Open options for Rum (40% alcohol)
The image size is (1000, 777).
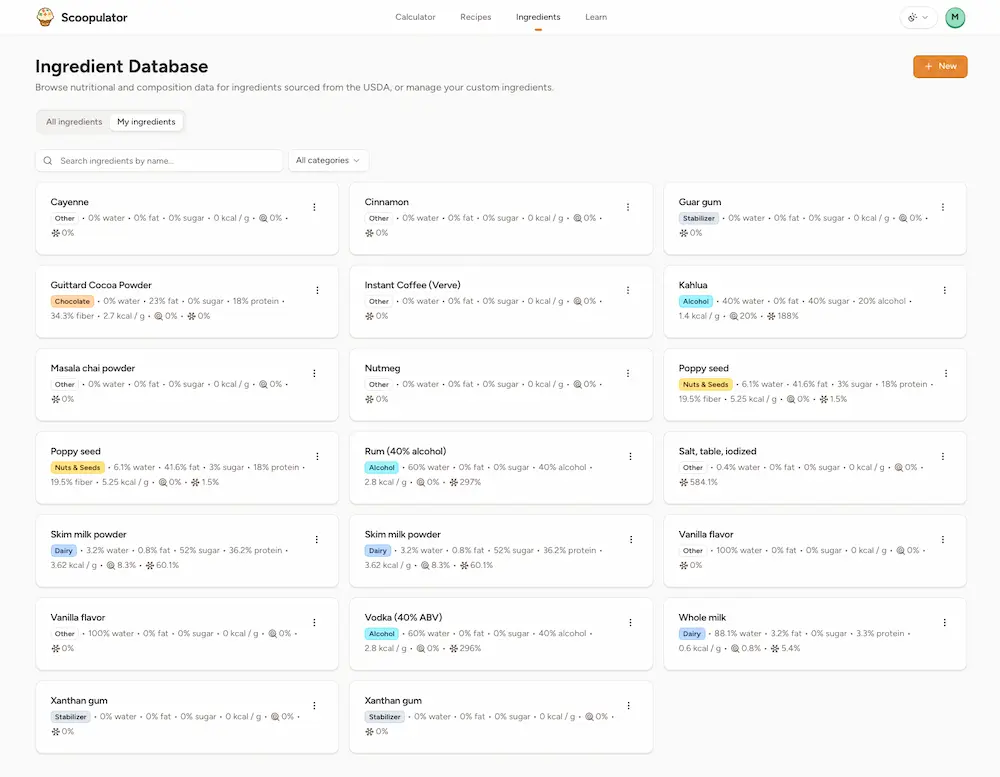[x=630, y=456]
